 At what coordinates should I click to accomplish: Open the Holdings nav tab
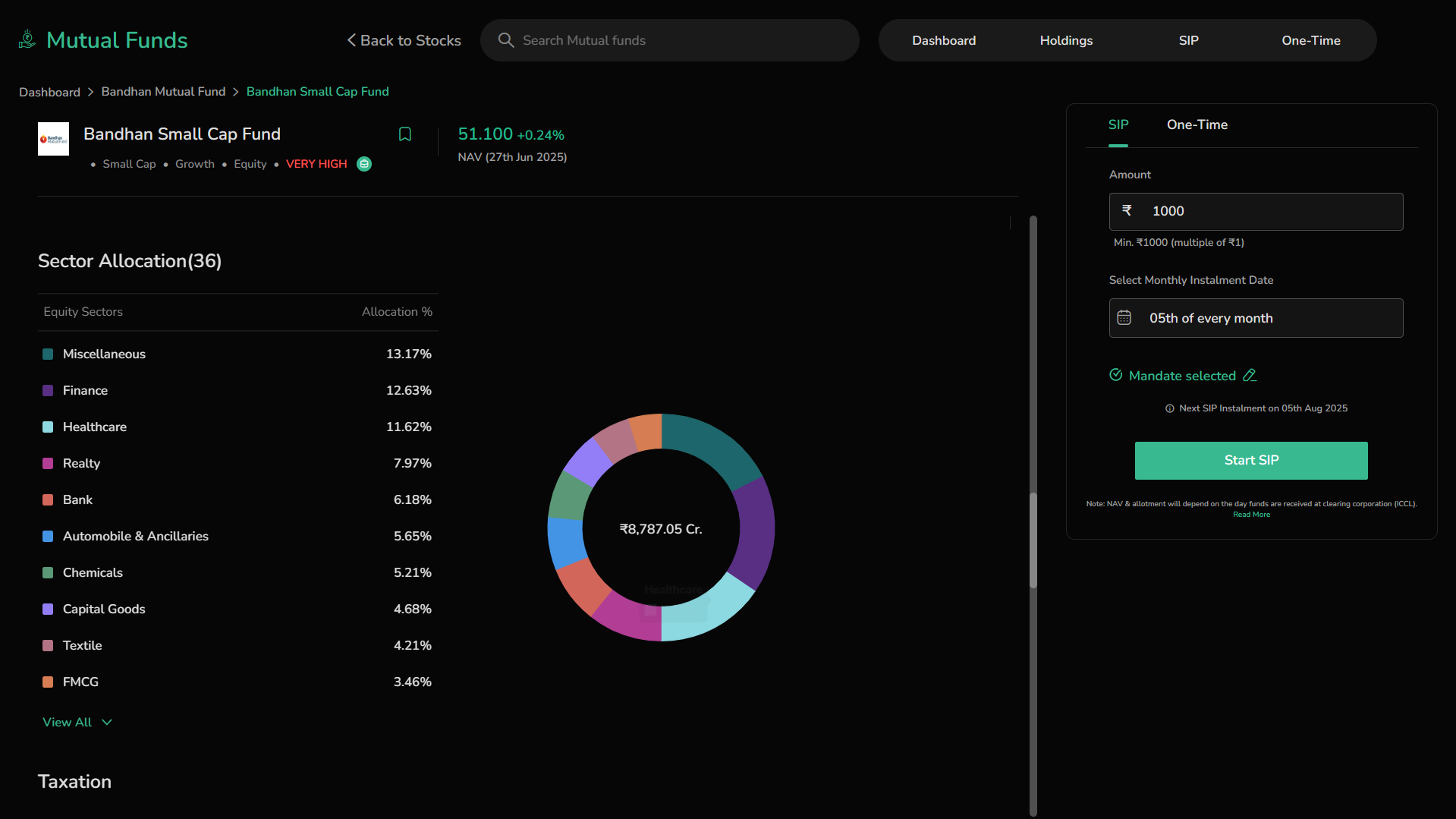(1066, 40)
